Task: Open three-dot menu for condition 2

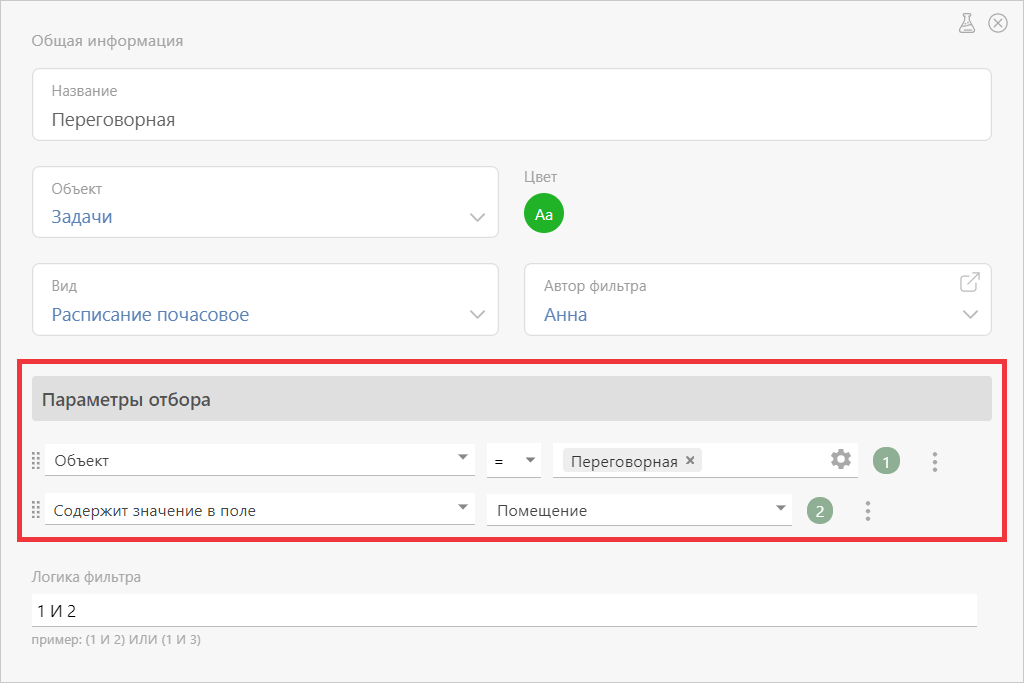Action: 868,511
